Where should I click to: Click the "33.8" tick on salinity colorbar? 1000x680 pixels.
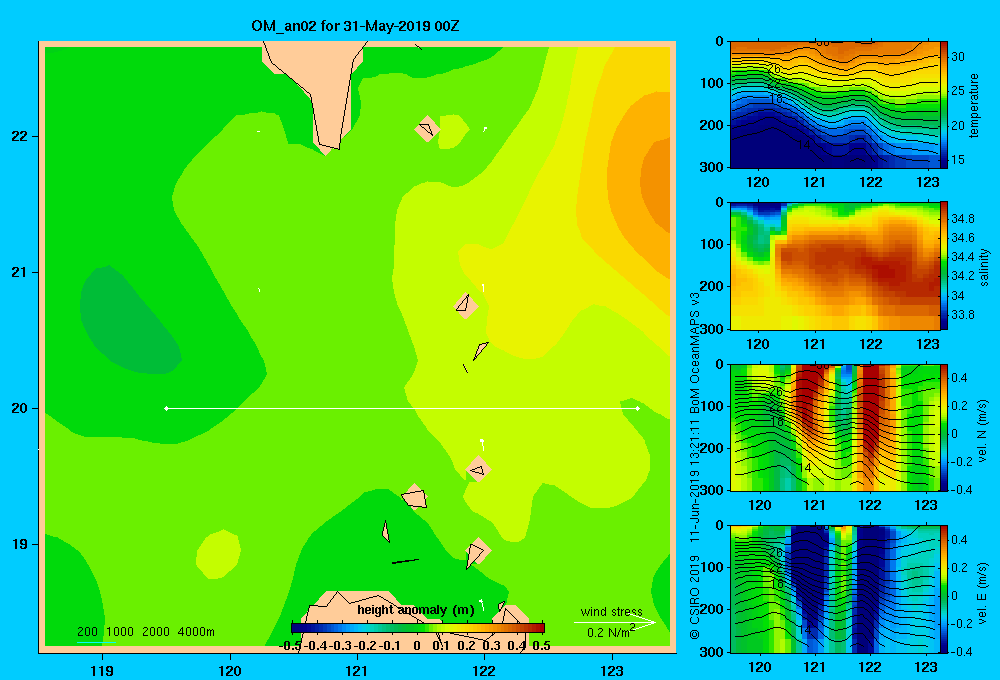[x=963, y=315]
